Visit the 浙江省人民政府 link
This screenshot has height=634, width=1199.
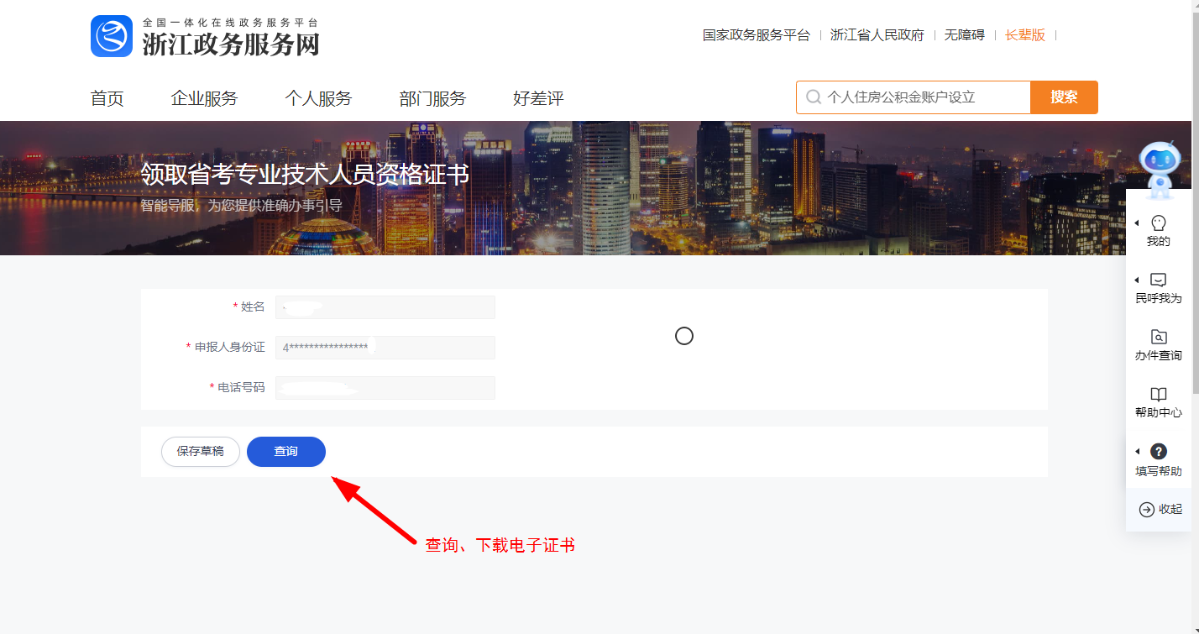click(877, 34)
